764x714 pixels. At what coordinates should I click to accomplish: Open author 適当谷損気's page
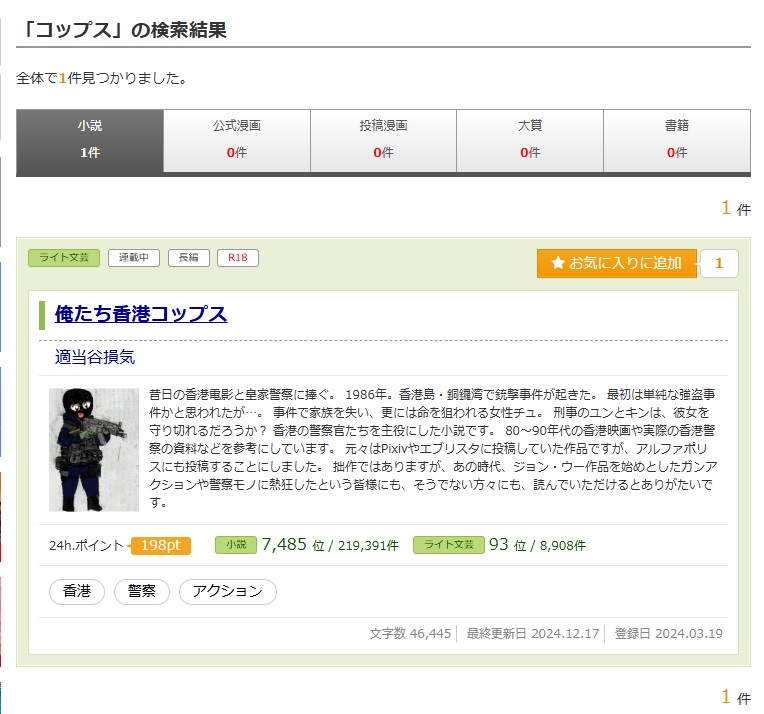click(95, 356)
